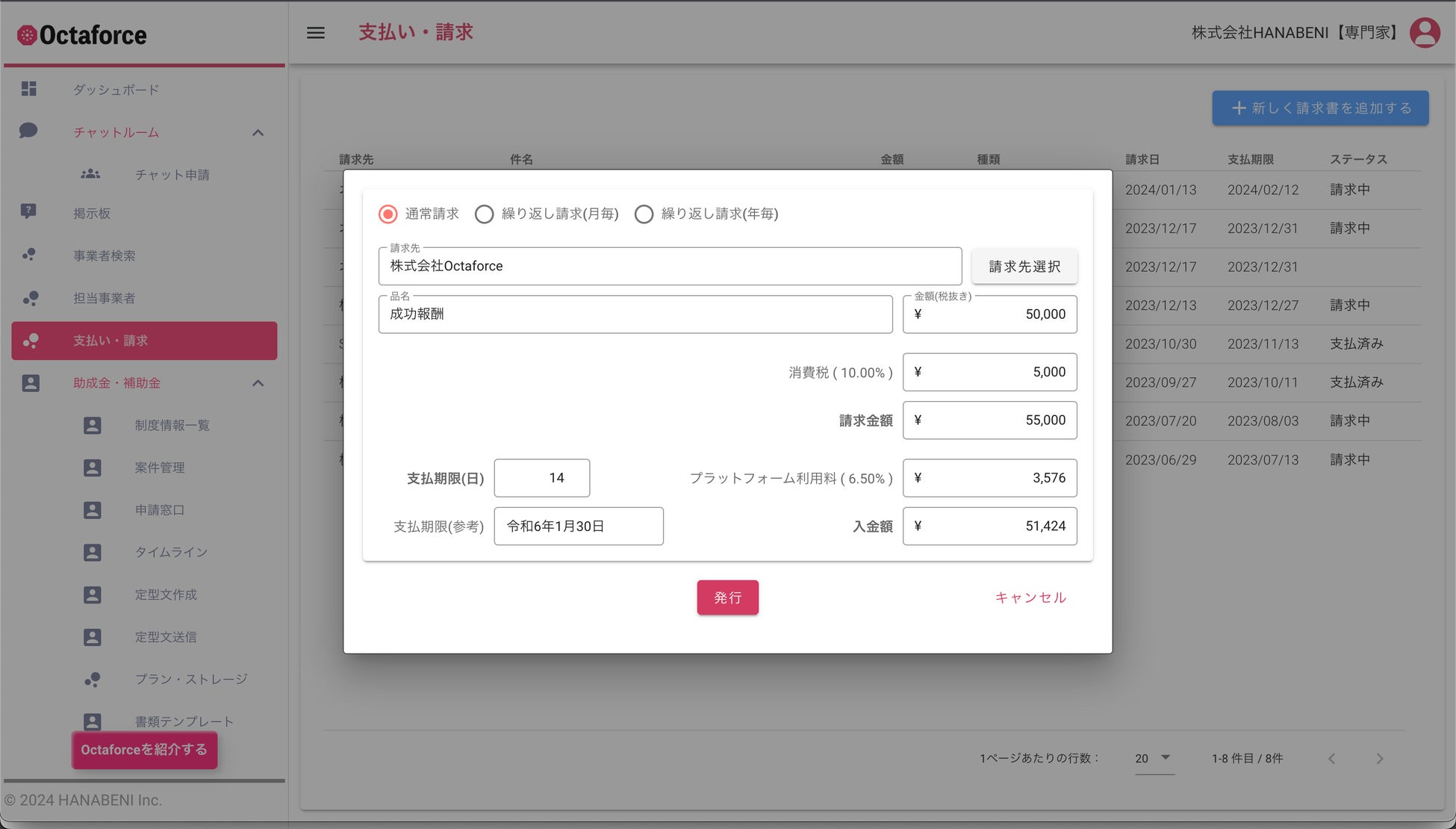Click the 請求先選択 button
The height and width of the screenshot is (829, 1456).
click(1024, 267)
